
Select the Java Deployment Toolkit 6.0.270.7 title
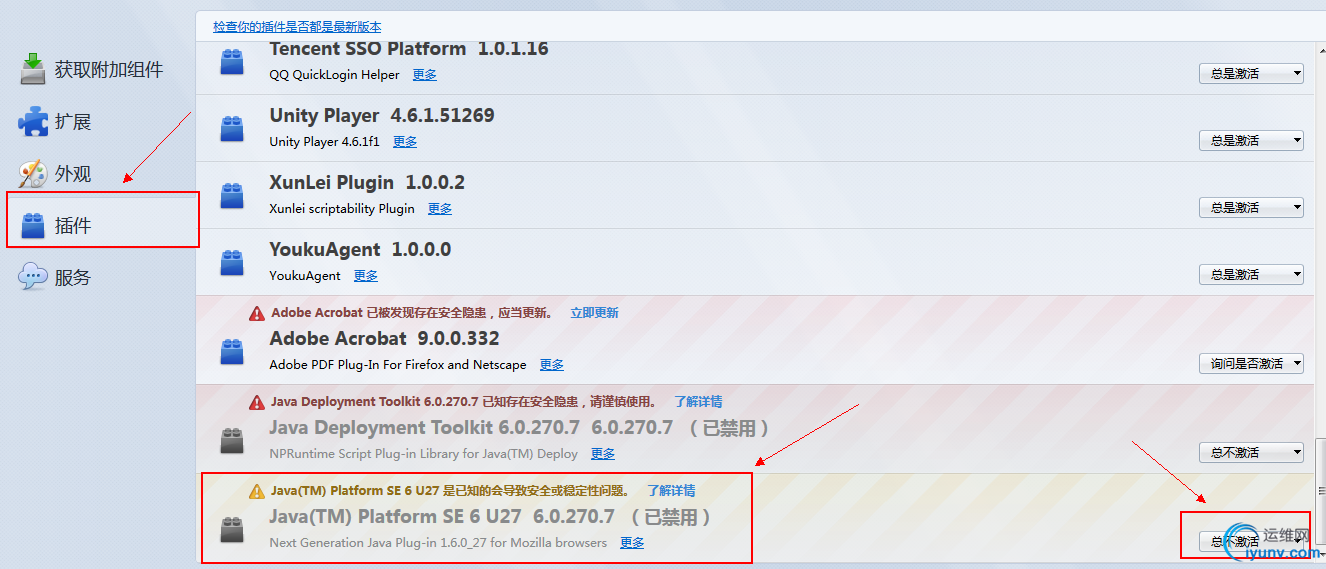[520, 428]
